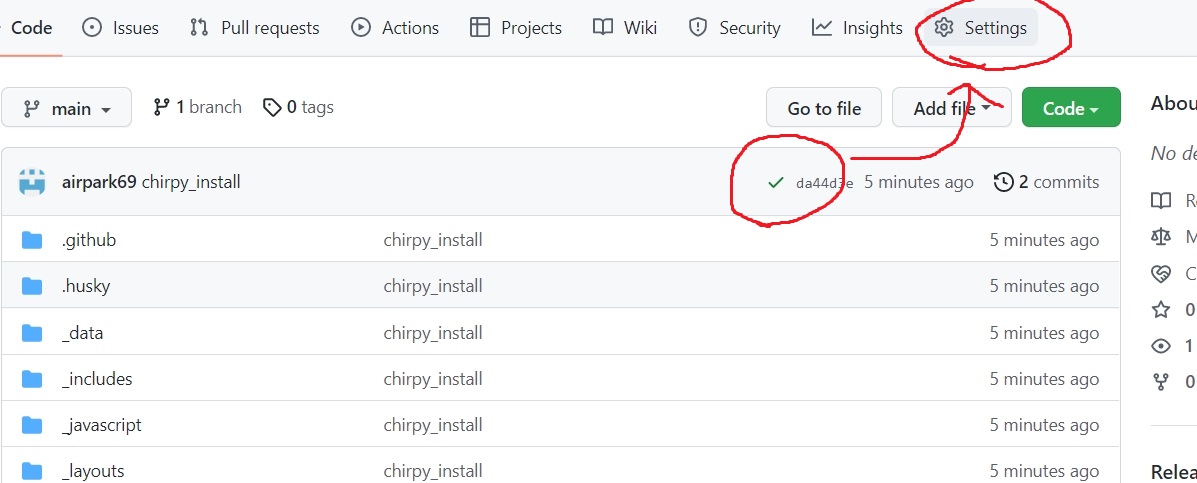Click the Security shield icon
1197x483 pixels.
[698, 28]
